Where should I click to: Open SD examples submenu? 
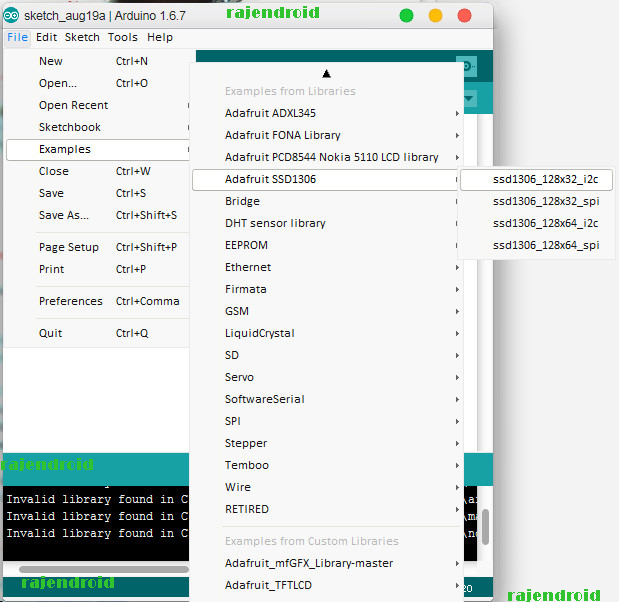tap(327, 356)
